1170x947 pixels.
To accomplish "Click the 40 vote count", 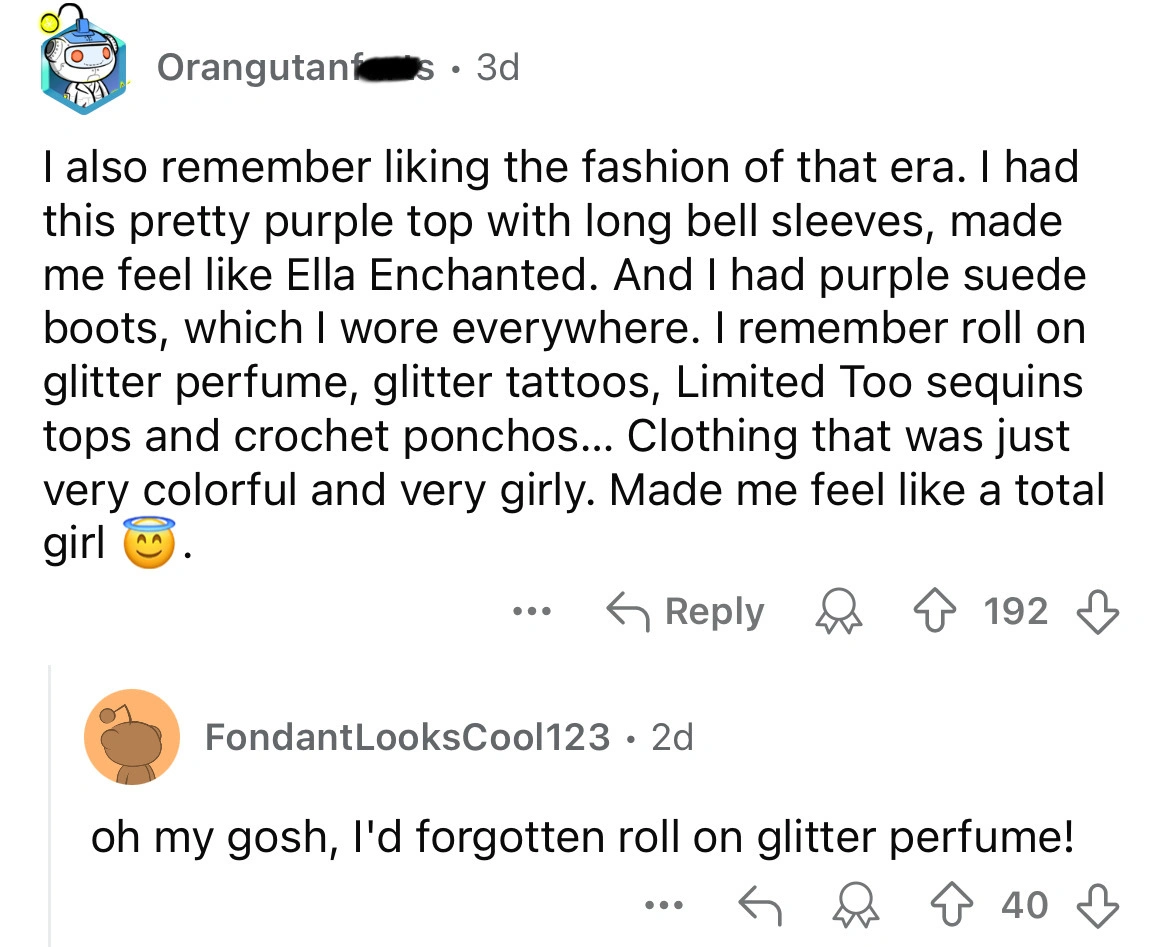I will (1024, 904).
